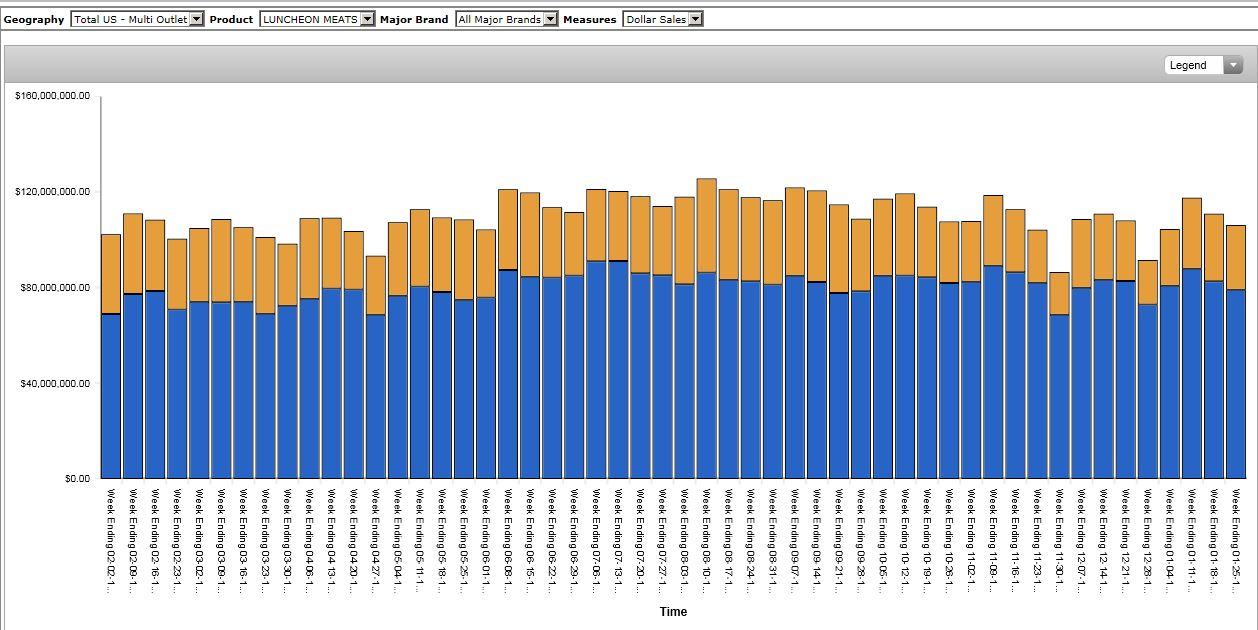The image size is (1258, 630).
Task: Click the 'Time' axis title
Action: tap(674, 612)
